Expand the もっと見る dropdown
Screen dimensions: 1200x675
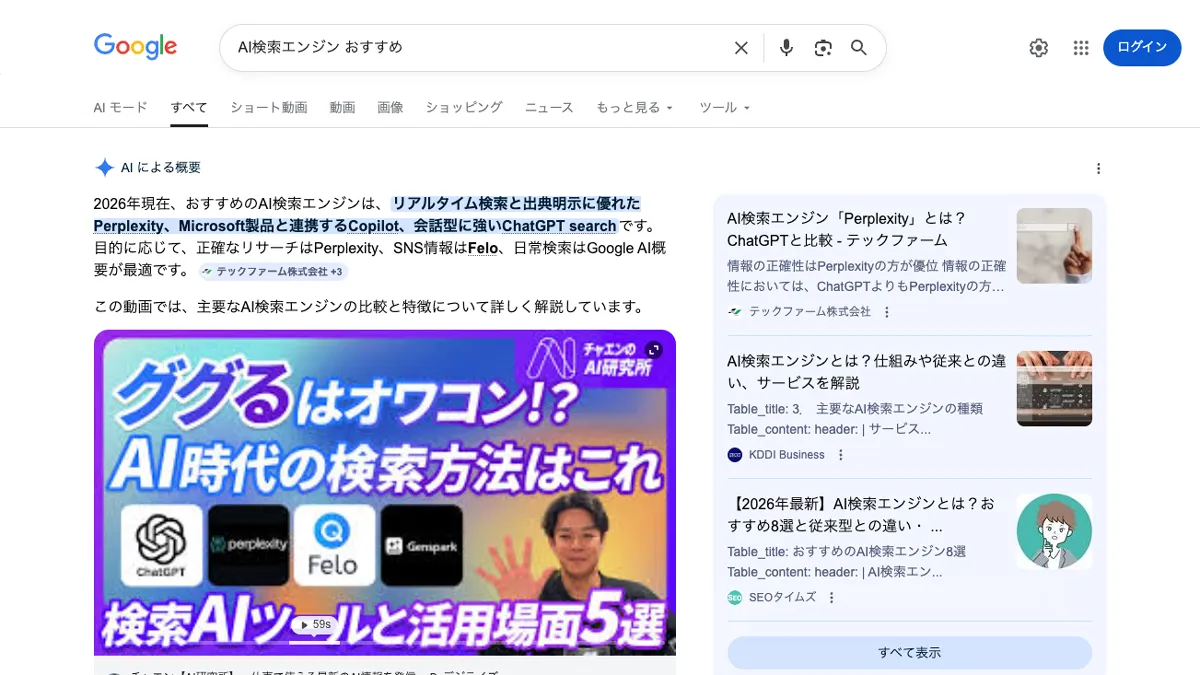click(x=635, y=107)
